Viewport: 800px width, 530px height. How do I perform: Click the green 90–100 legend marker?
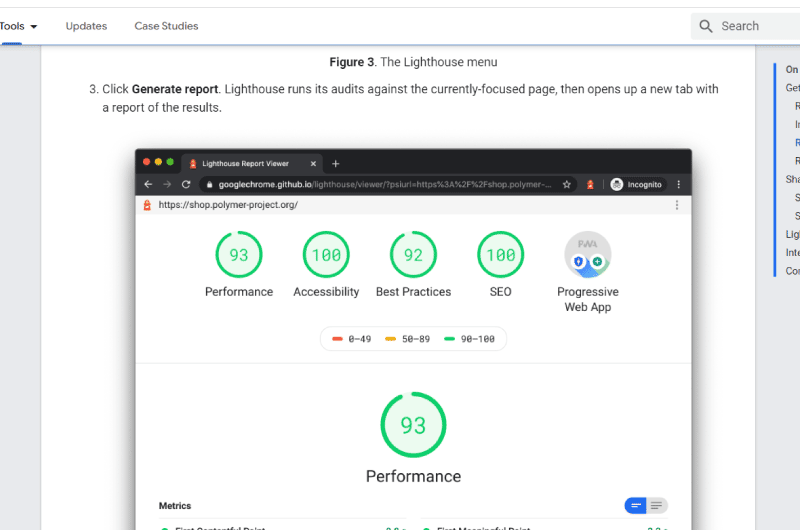[x=449, y=339]
